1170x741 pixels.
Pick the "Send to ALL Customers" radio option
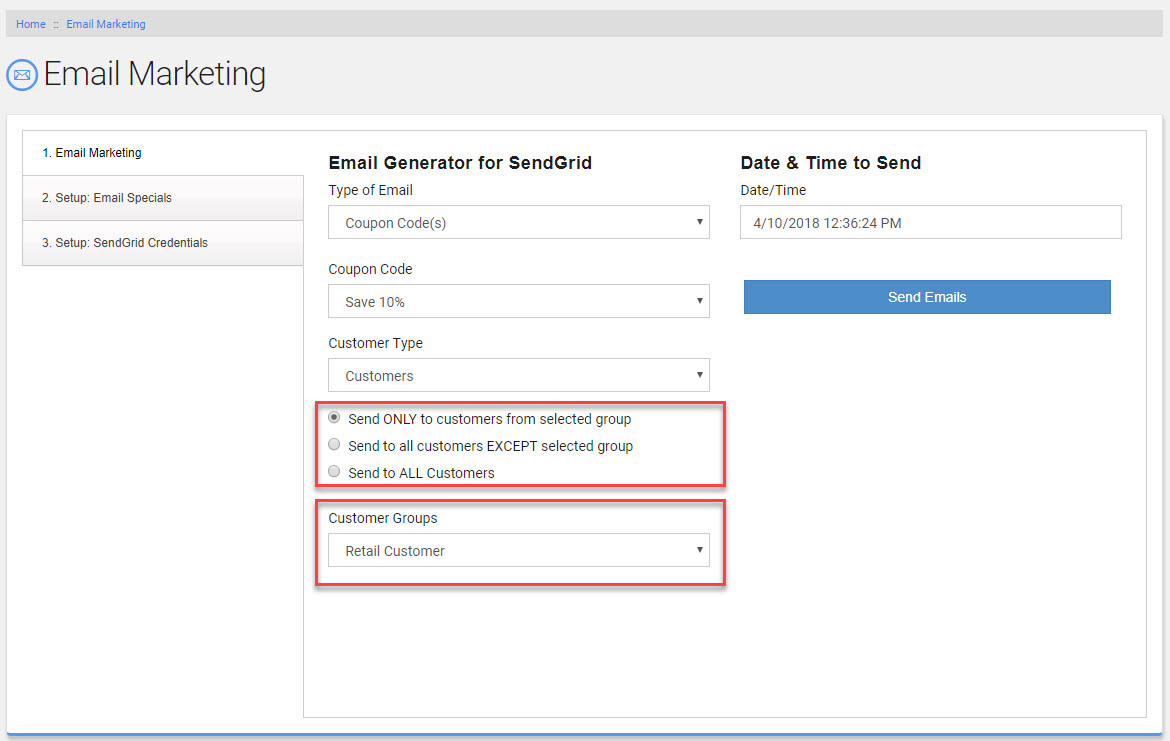[x=334, y=472]
